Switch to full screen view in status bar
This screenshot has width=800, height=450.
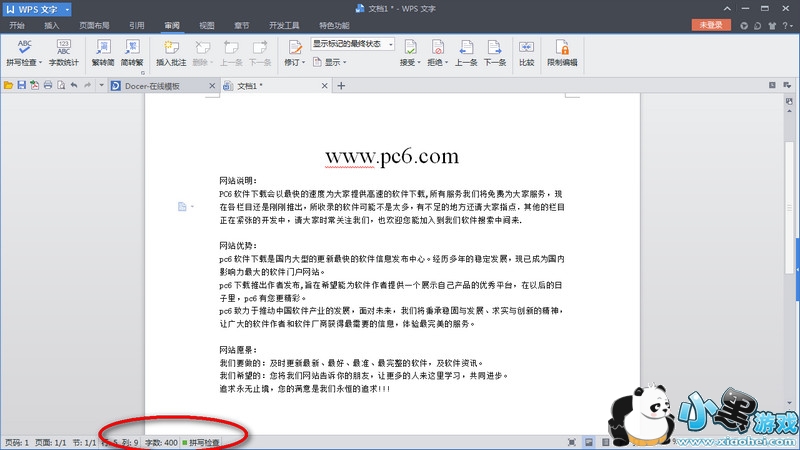tap(572, 442)
